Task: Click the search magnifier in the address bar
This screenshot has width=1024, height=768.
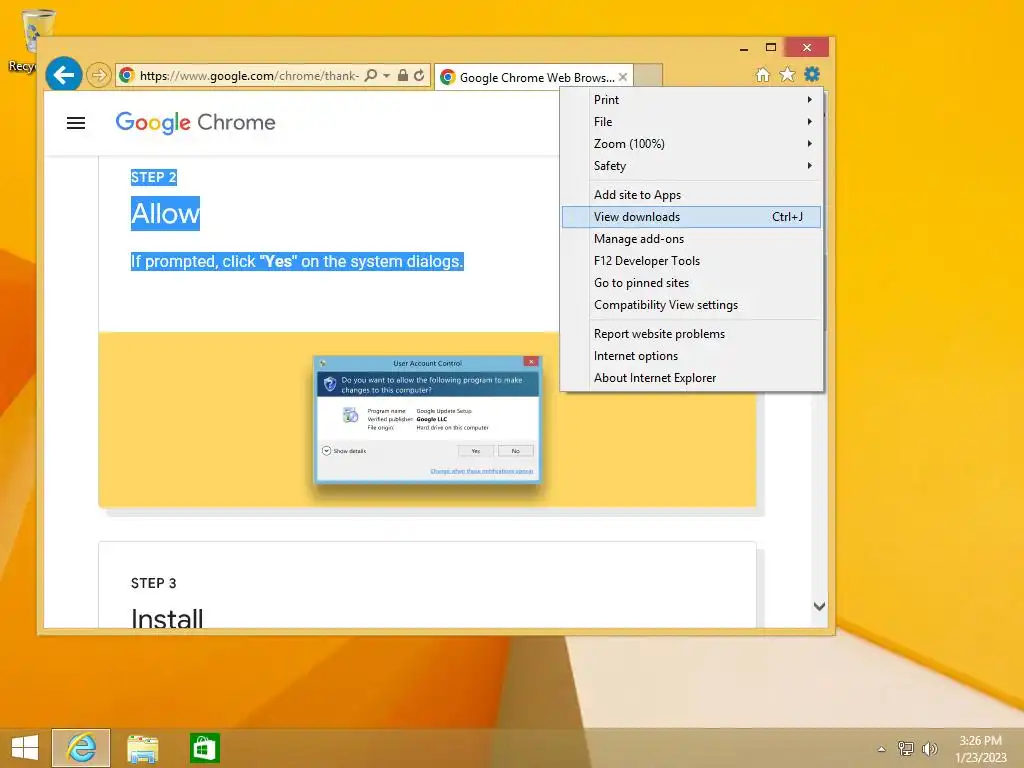Action: point(370,76)
